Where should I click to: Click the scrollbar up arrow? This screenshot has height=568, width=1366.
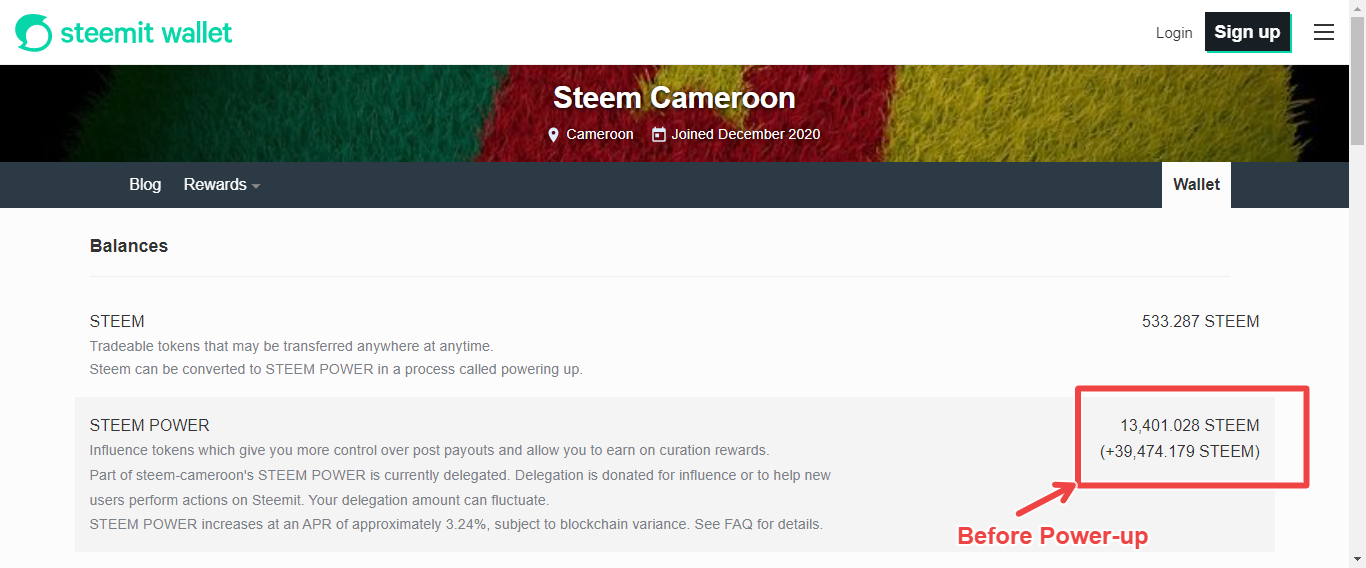pos(1357,9)
